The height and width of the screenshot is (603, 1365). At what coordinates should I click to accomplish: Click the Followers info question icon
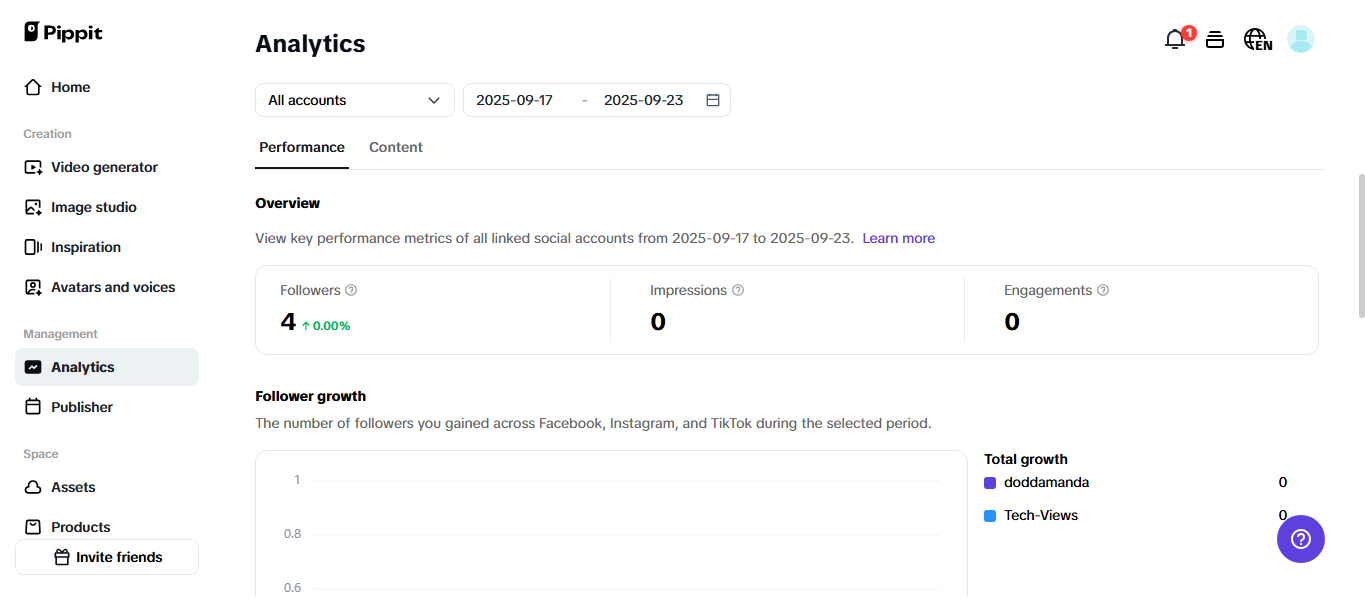click(351, 290)
